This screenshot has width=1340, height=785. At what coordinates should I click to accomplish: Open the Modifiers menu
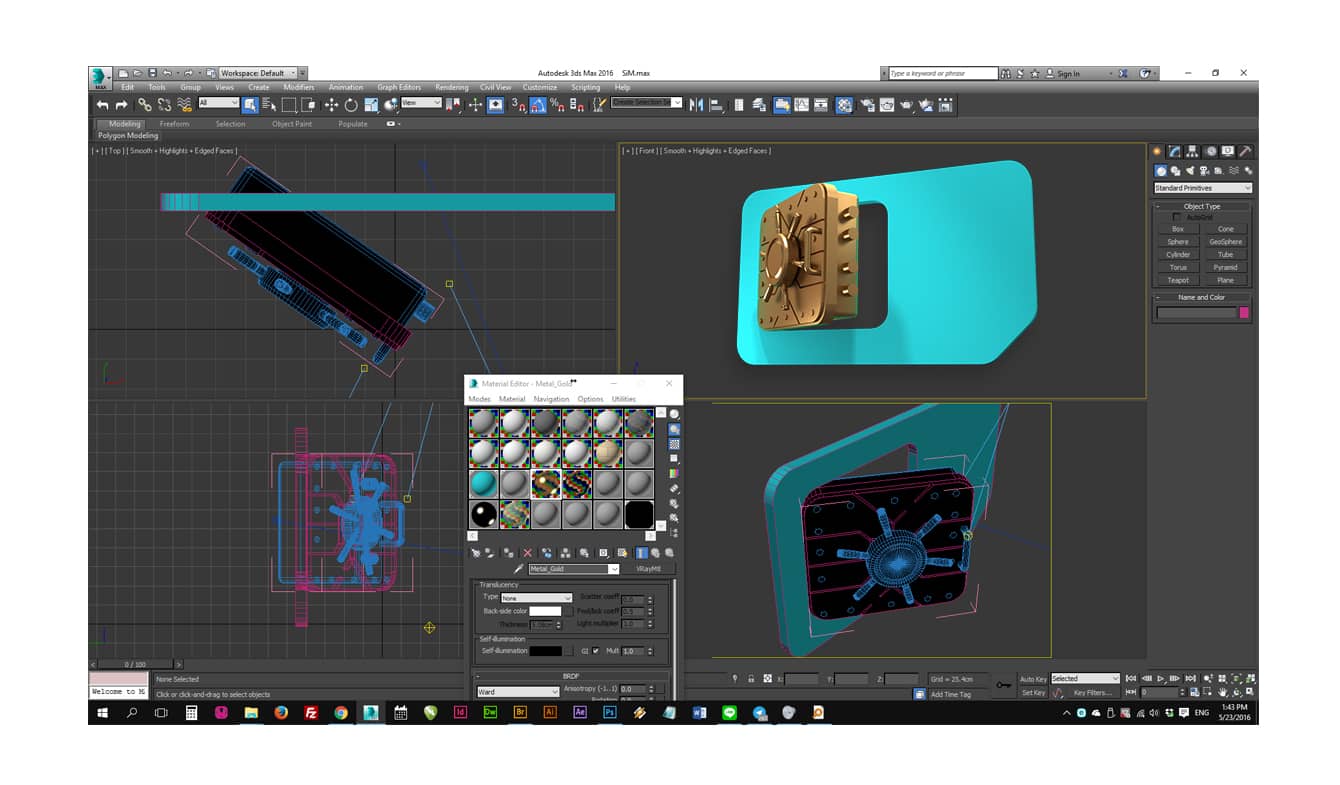click(x=298, y=88)
